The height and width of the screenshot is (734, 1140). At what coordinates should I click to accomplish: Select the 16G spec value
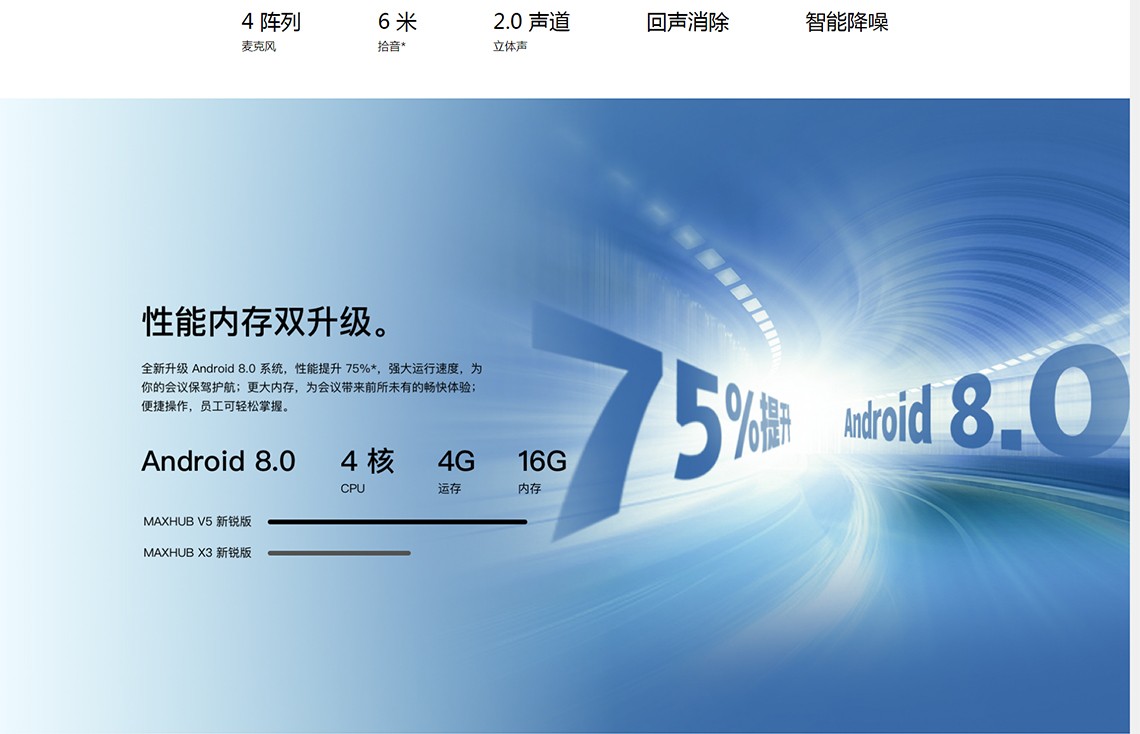tap(542, 461)
